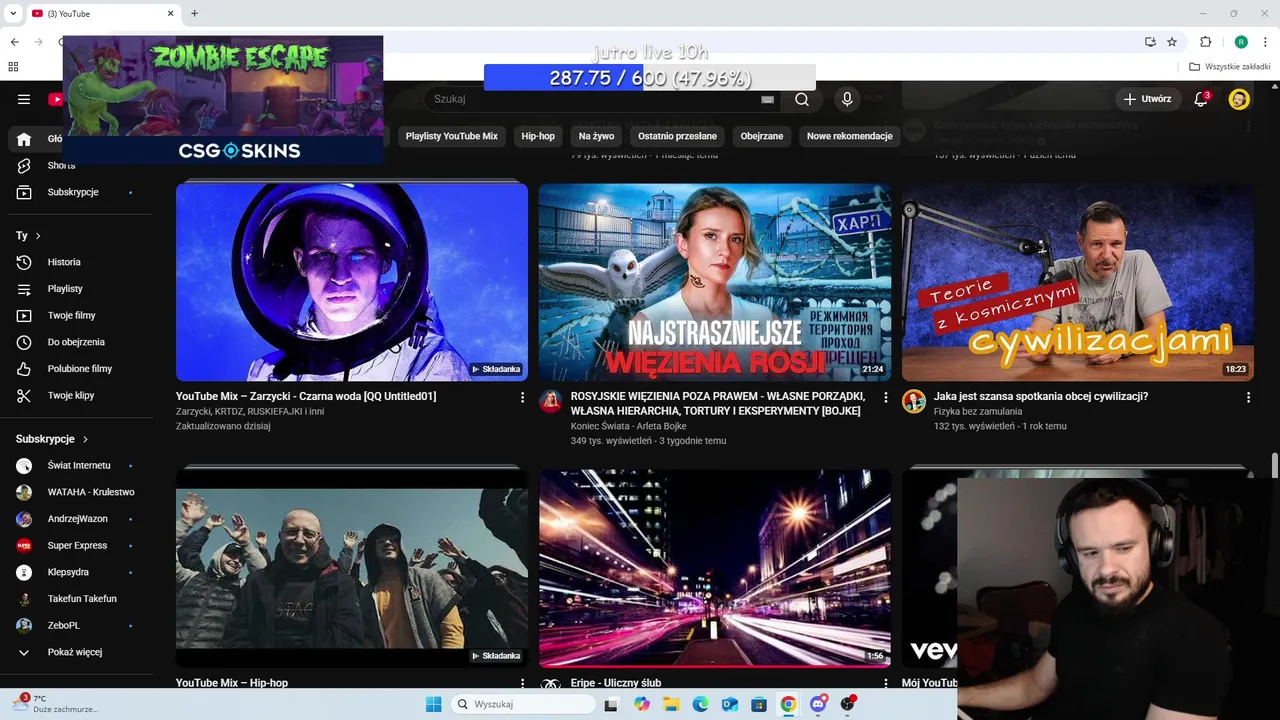Open the Zarzycki Czarna woda mix thumbnail
The image size is (1280, 720).
pyautogui.click(x=352, y=282)
